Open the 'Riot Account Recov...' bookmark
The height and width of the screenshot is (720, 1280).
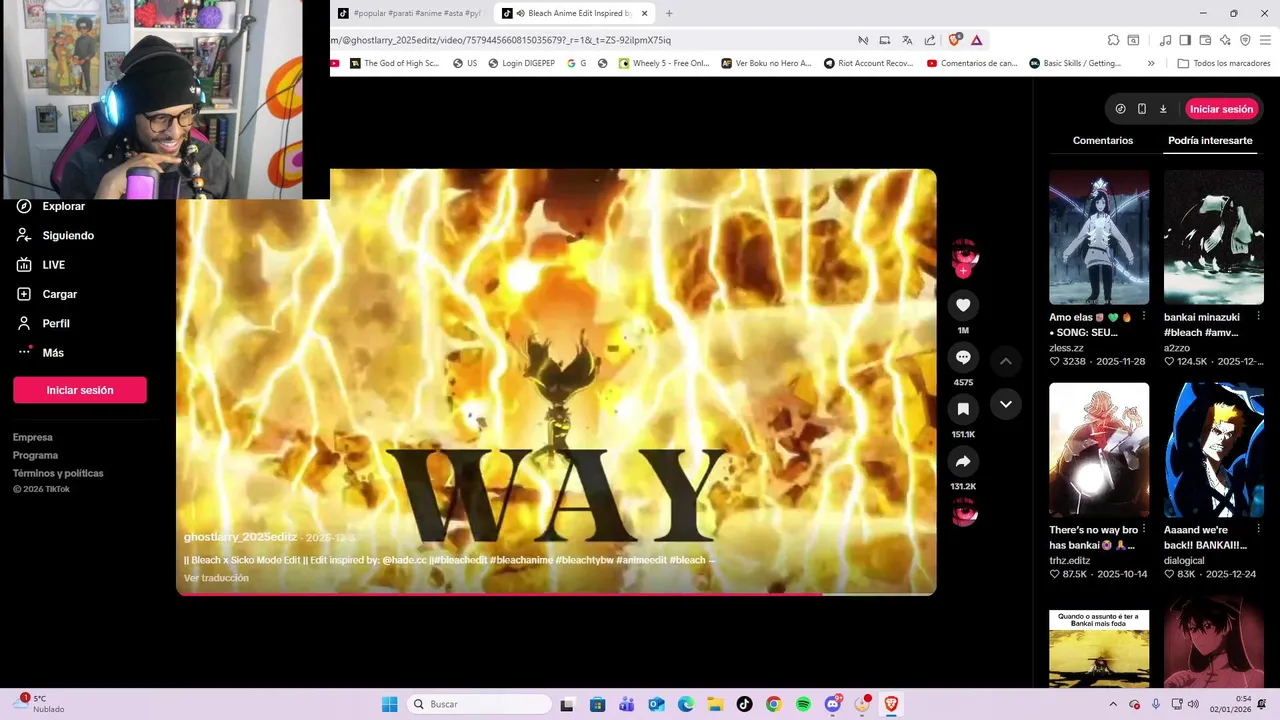click(x=868, y=63)
